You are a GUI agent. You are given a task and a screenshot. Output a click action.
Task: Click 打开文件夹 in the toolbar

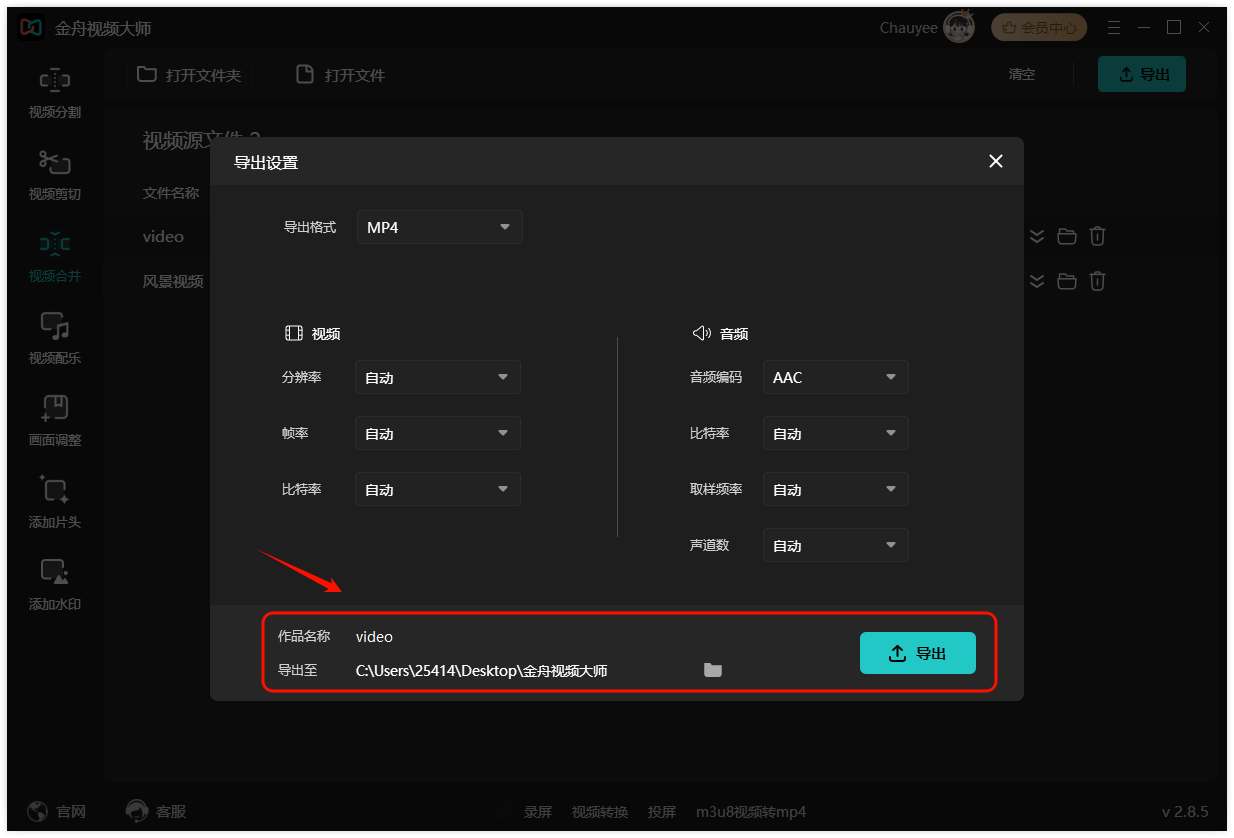(189, 75)
